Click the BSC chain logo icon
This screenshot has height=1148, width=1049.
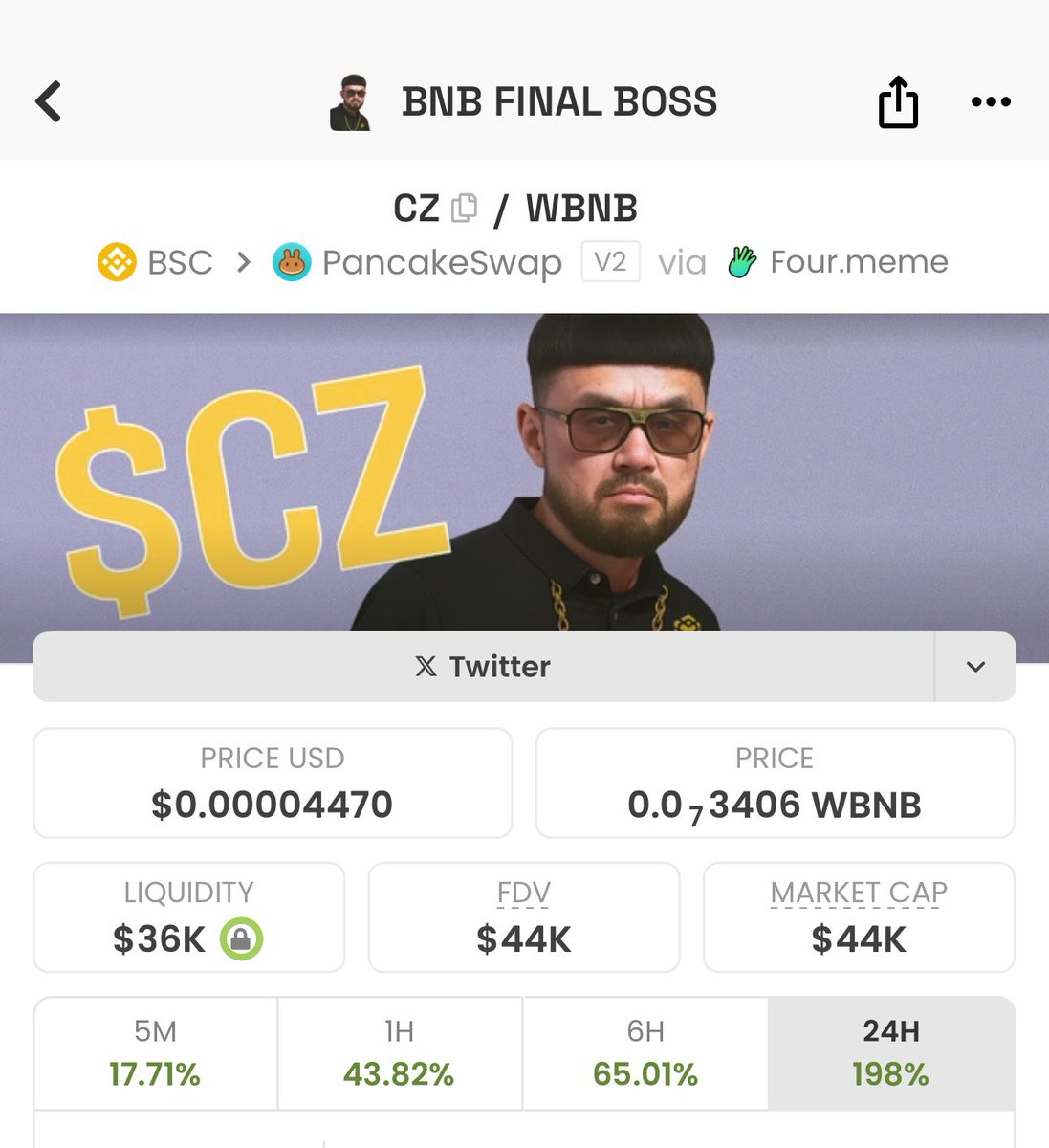point(117,262)
